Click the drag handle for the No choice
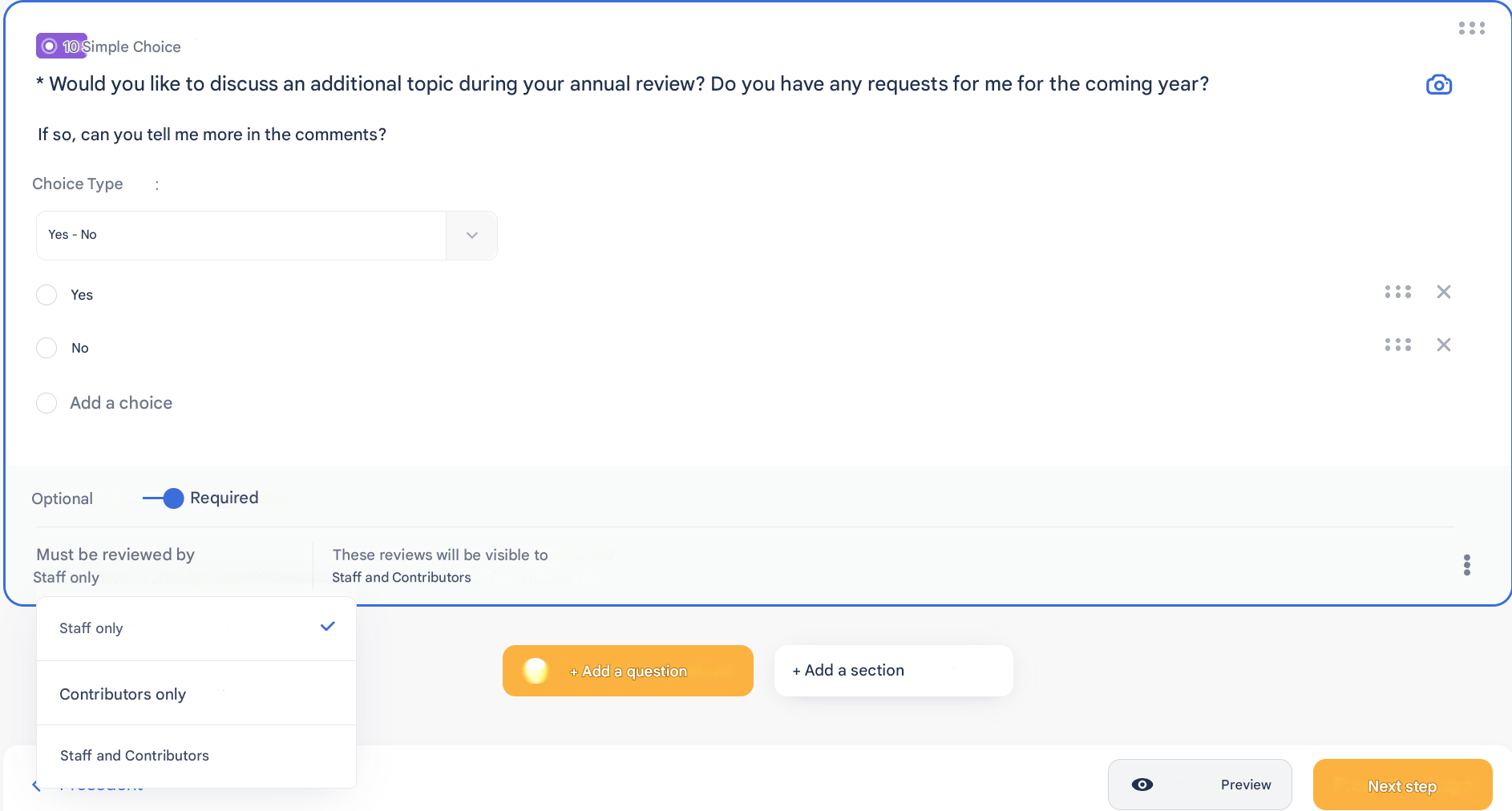1512x811 pixels. tap(1397, 345)
